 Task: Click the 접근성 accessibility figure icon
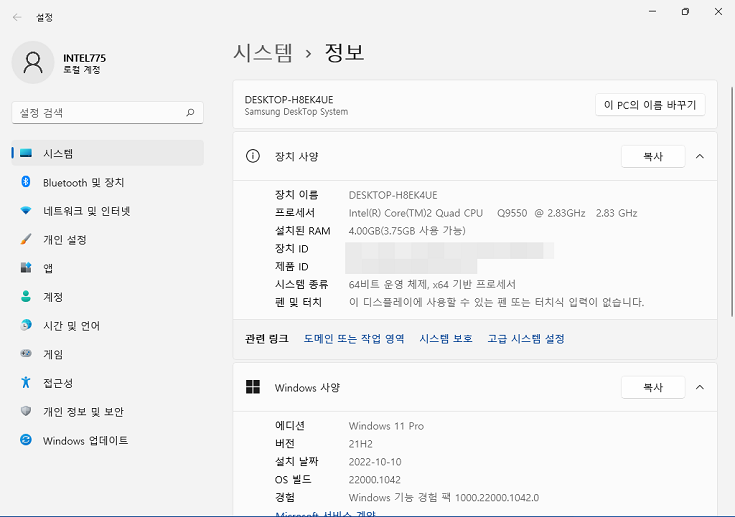pyautogui.click(x=26, y=382)
